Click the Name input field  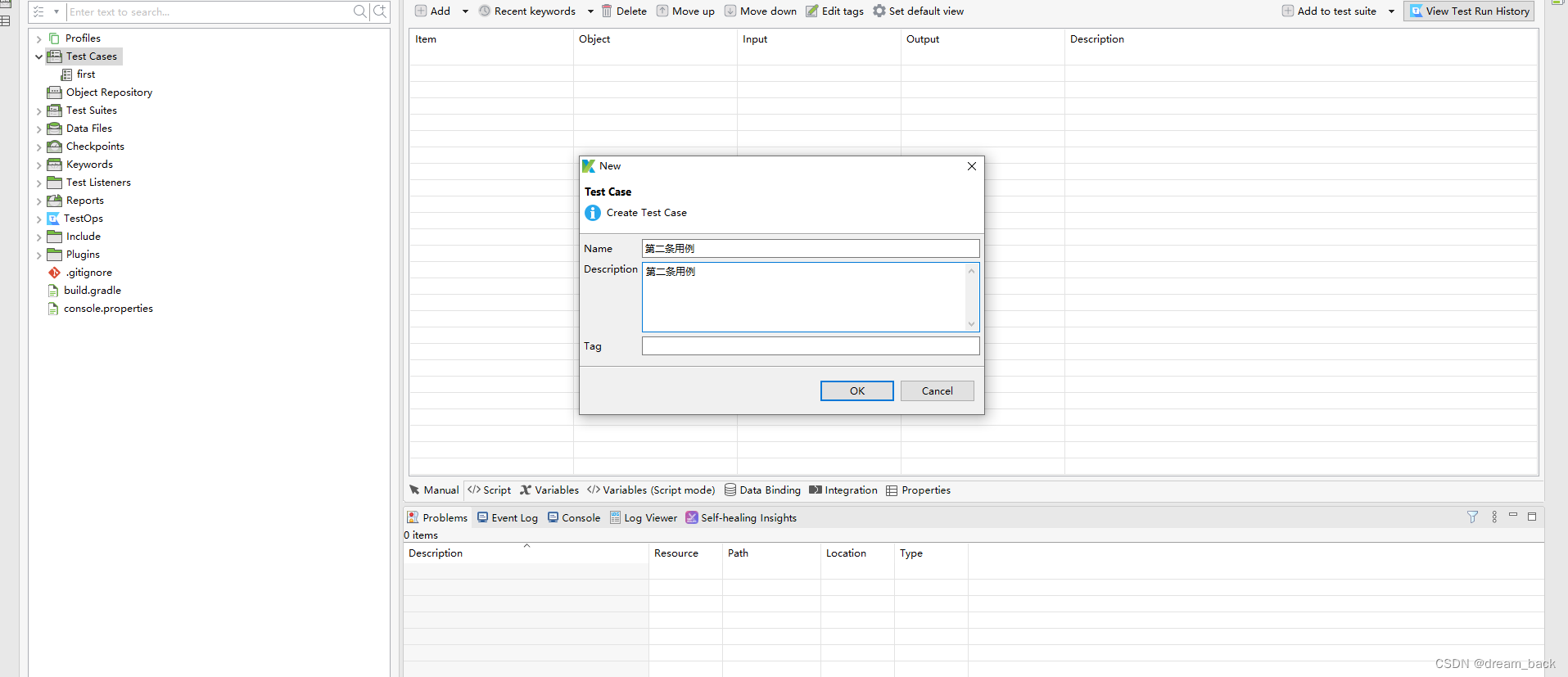[x=811, y=249]
